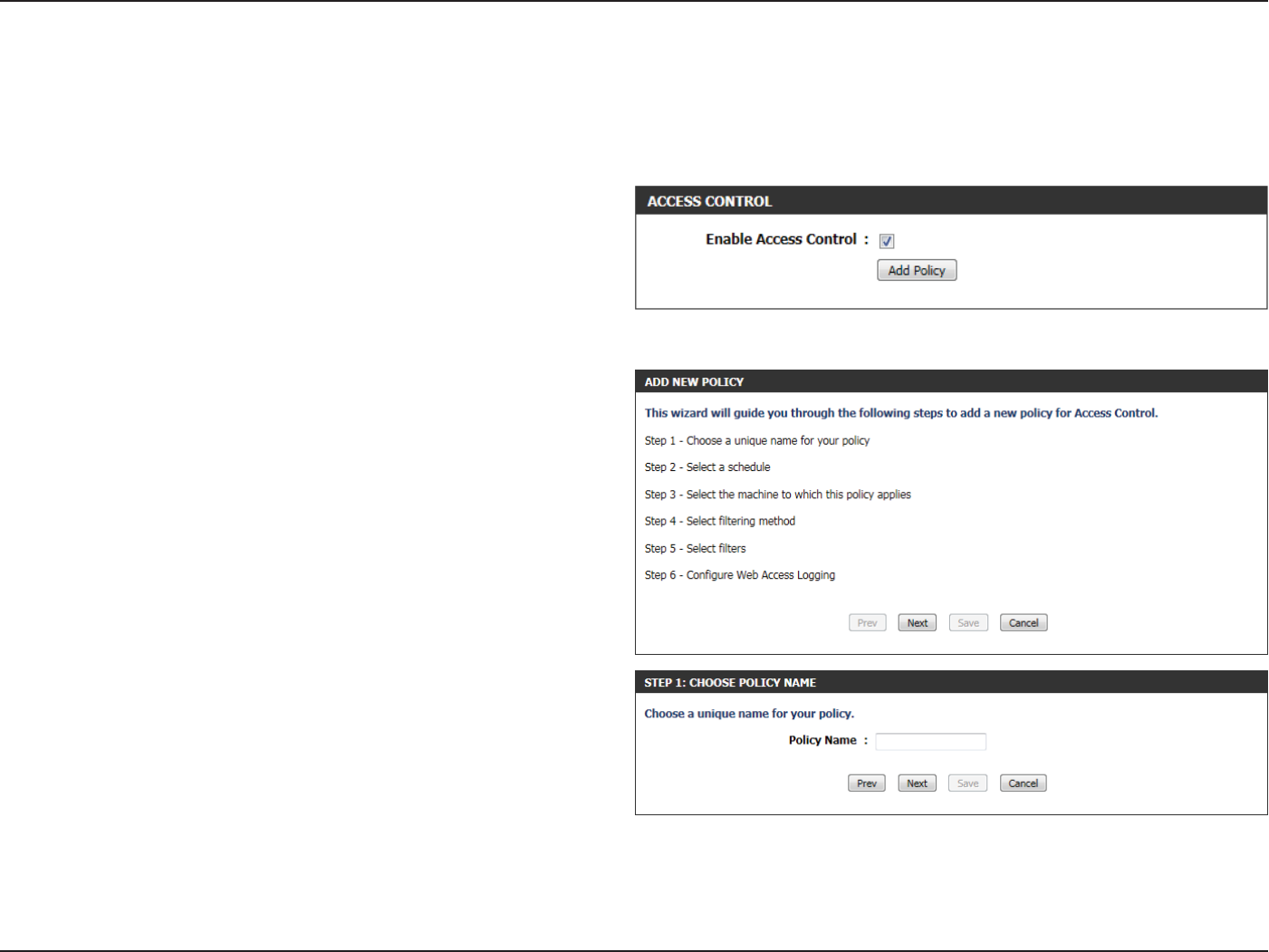
Task: Click Next in the Step 1 Choose Policy Name panel
Action: 917,783
